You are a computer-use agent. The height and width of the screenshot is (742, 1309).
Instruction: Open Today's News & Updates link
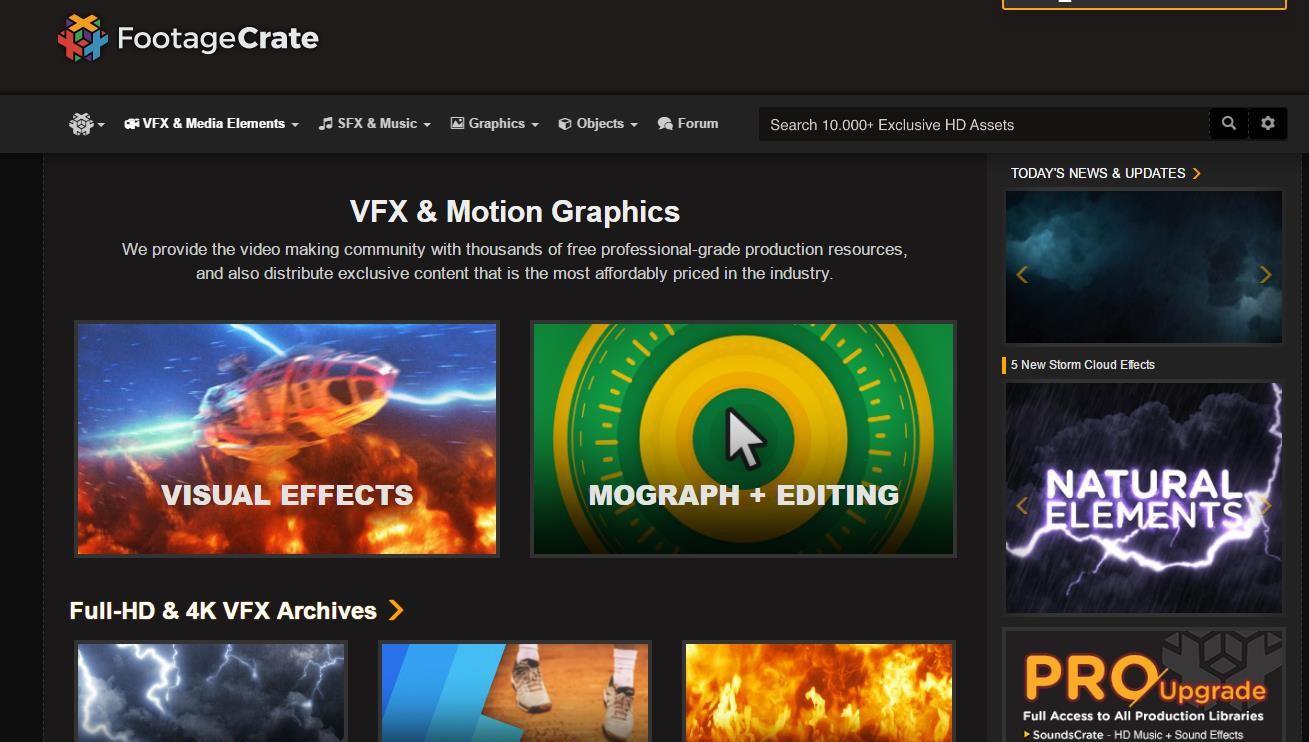coord(1098,173)
